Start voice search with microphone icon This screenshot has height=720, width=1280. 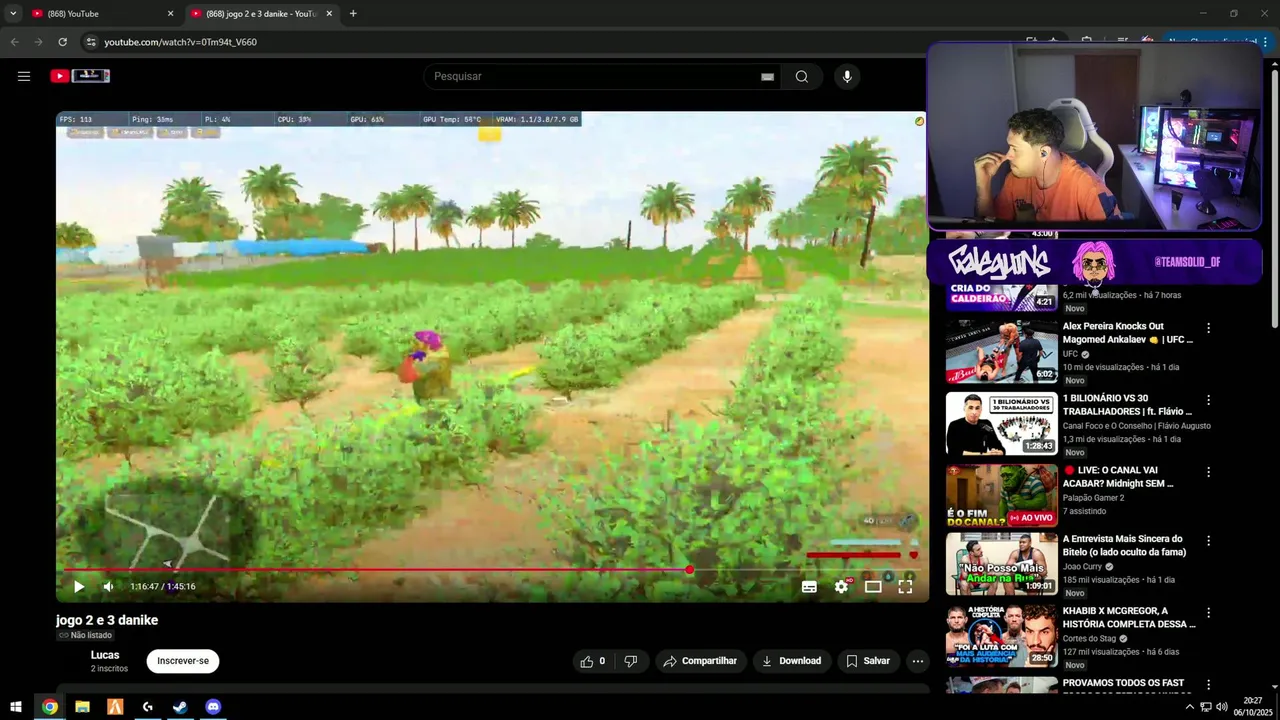(x=847, y=77)
